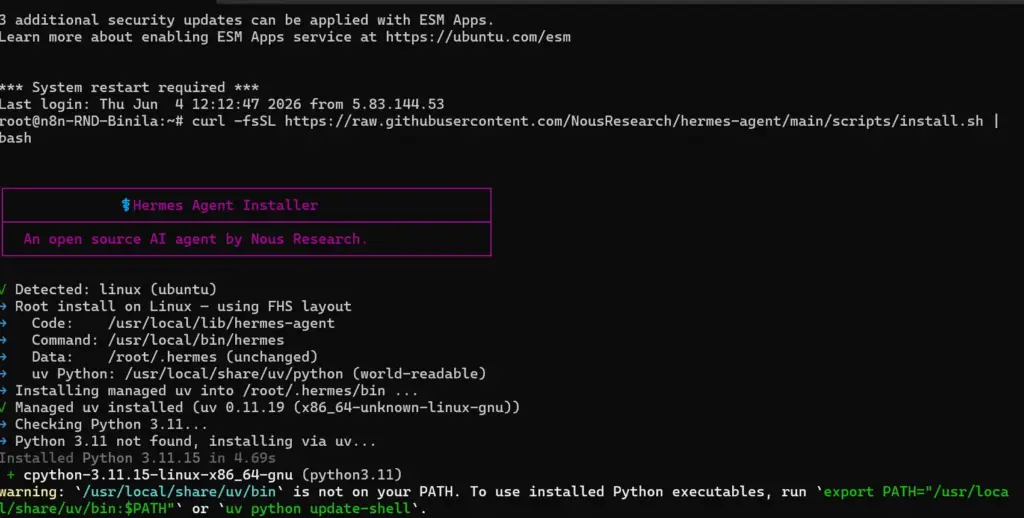The width and height of the screenshot is (1024, 518).
Task: Click the /usr/local/bin/hermes command path
Action: pos(196,340)
